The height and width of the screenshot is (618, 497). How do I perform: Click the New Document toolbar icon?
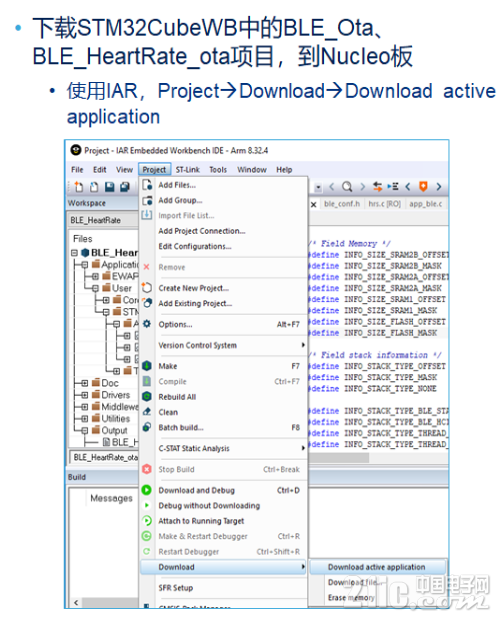tap(78, 186)
